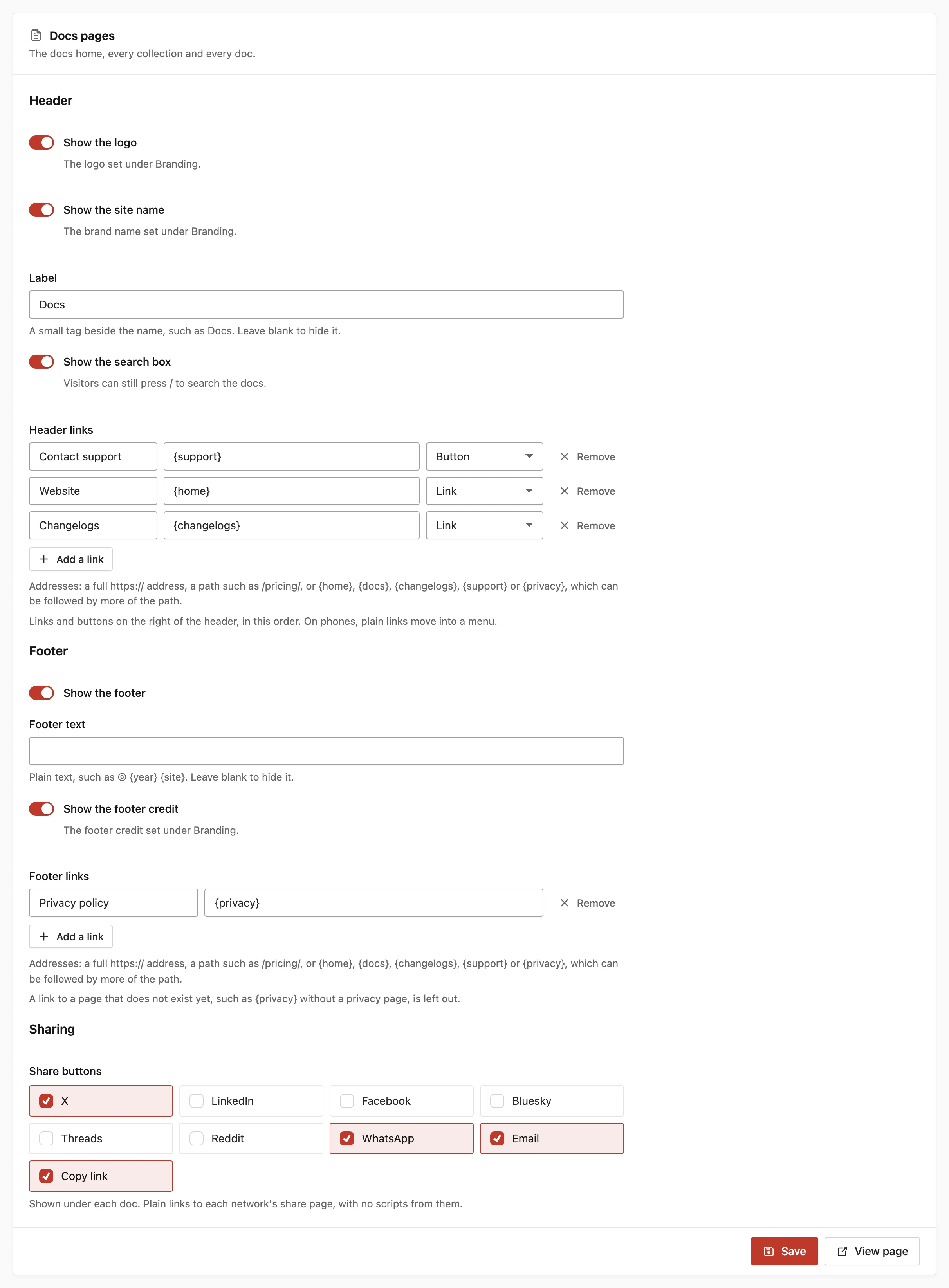Click the {home} address field
Screen dimensions: 949x1288
point(291,491)
